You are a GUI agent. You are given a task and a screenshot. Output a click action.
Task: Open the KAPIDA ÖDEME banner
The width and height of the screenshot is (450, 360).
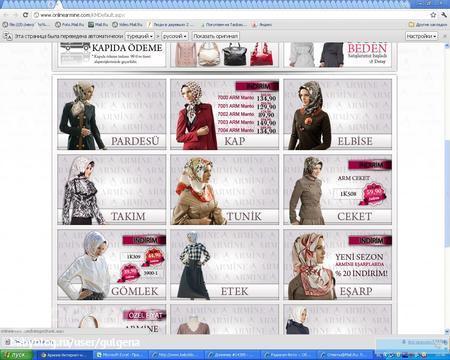pyautogui.click(x=111, y=54)
